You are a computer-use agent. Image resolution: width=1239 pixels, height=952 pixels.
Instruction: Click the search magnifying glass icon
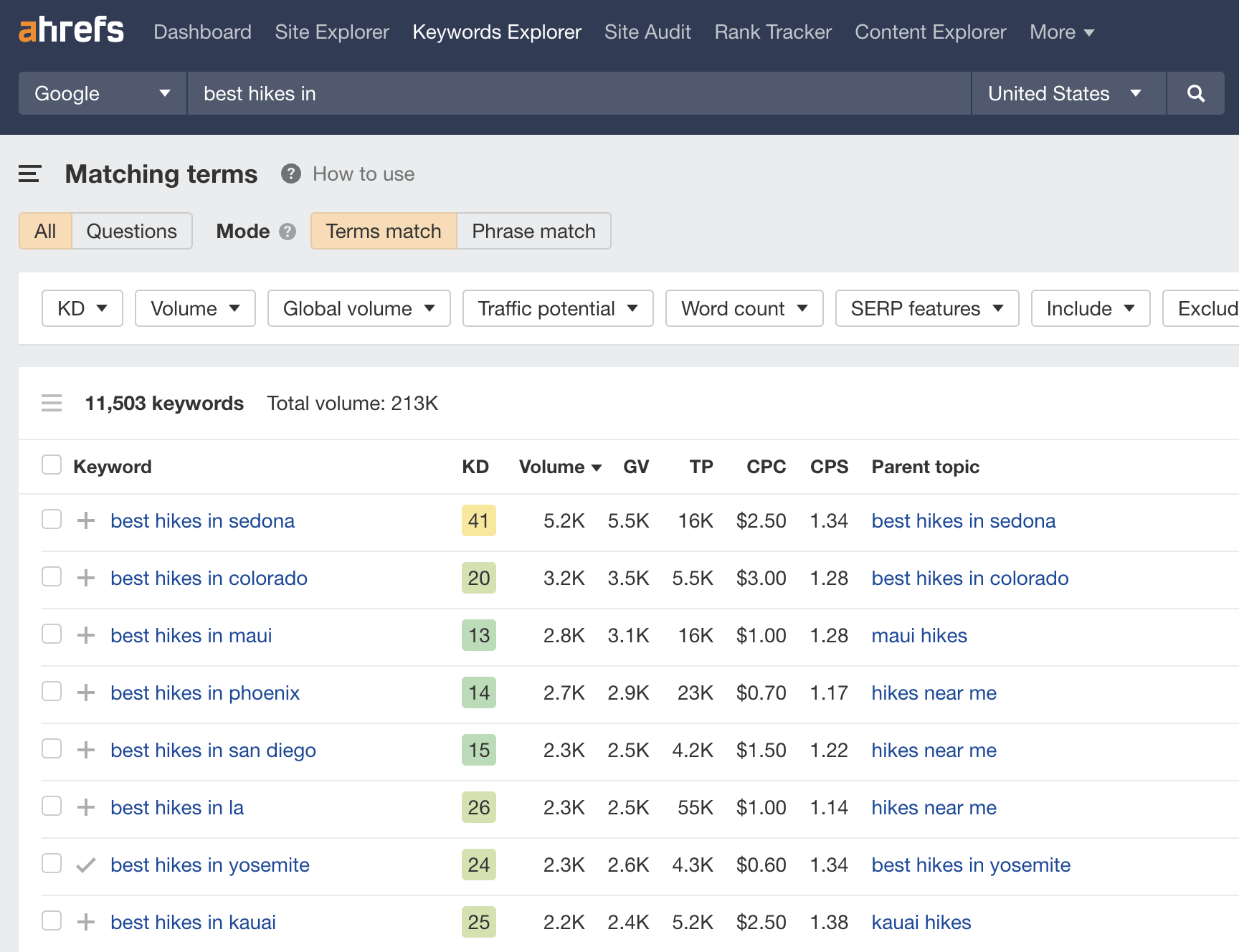point(1195,93)
